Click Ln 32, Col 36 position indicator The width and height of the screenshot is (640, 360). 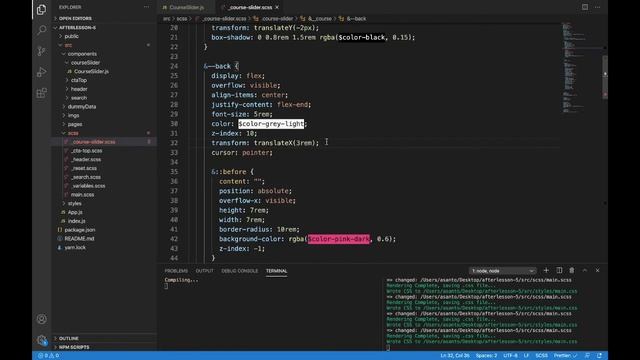click(x=455, y=356)
